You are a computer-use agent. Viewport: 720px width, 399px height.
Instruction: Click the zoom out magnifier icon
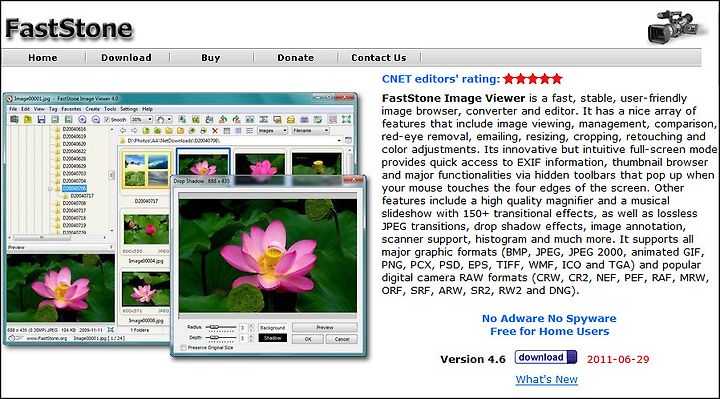(x=96, y=119)
